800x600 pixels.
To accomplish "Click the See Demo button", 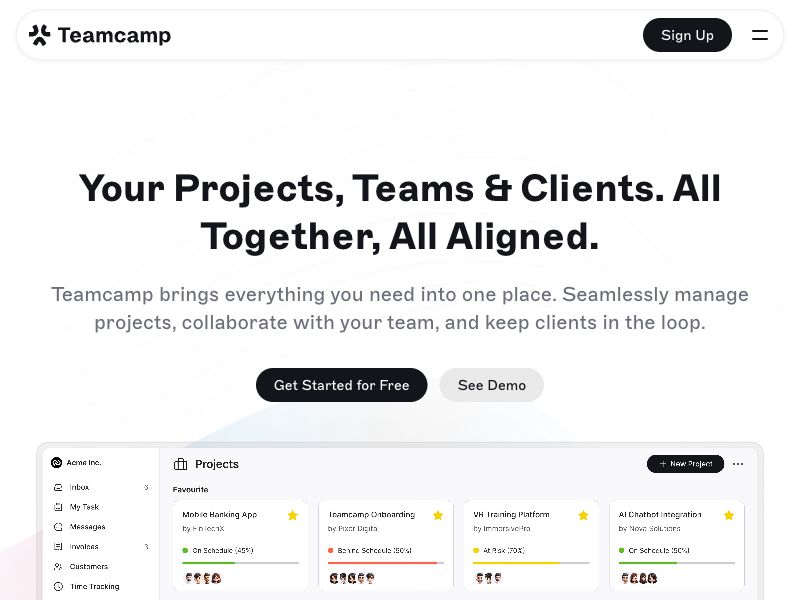I will (x=491, y=385).
